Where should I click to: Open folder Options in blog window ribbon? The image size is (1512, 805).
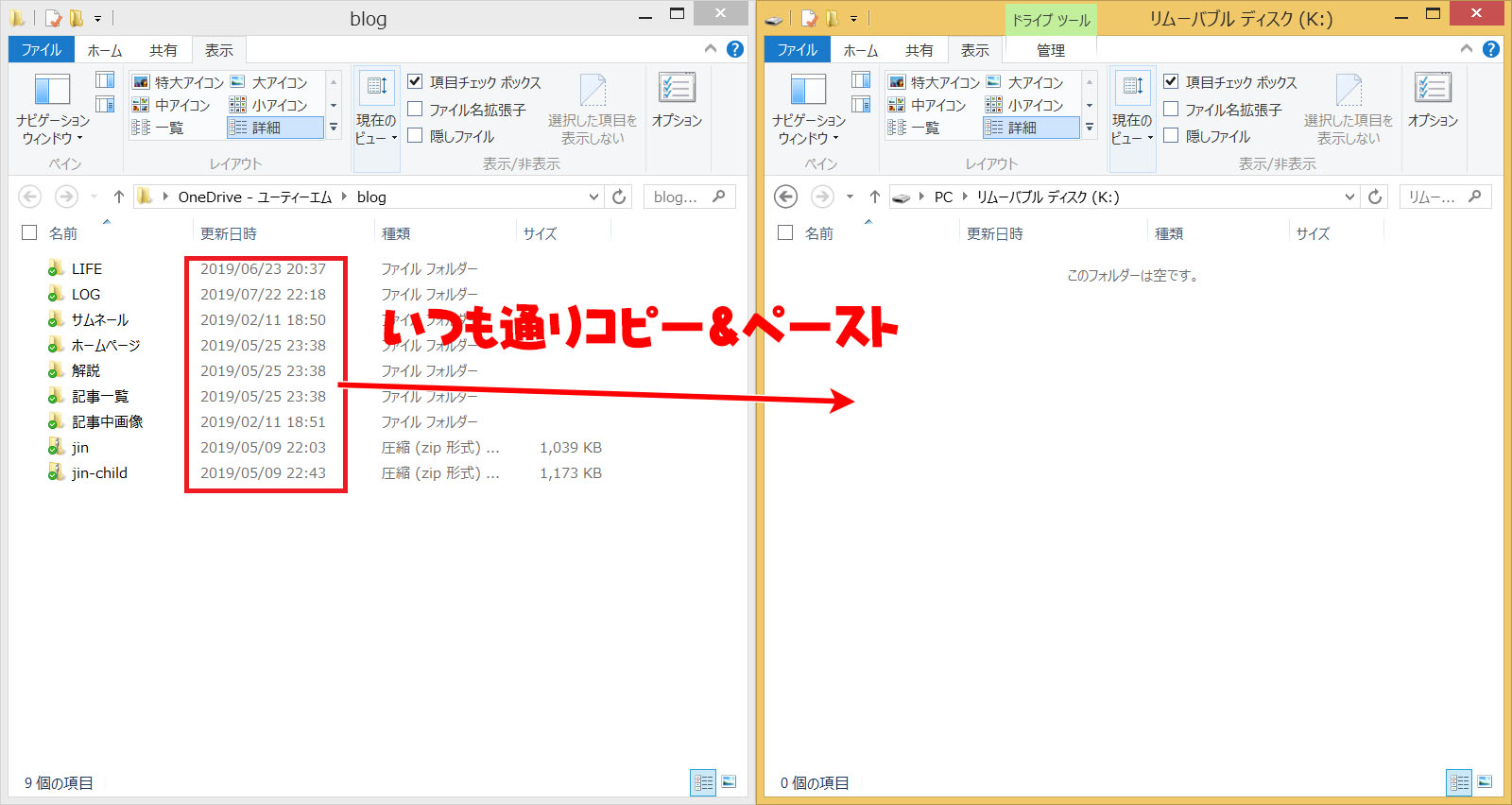pos(677,101)
